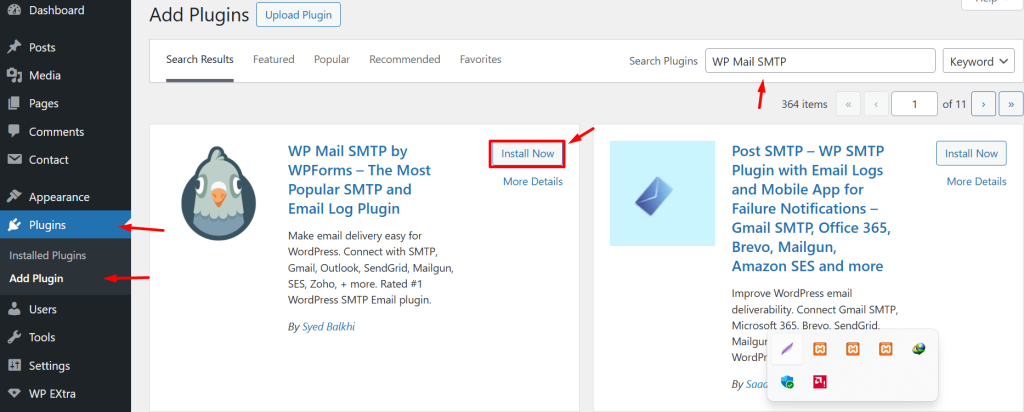Click the '364 items' count text
Image resolution: width=1024 pixels, height=412 pixels.
tap(804, 104)
